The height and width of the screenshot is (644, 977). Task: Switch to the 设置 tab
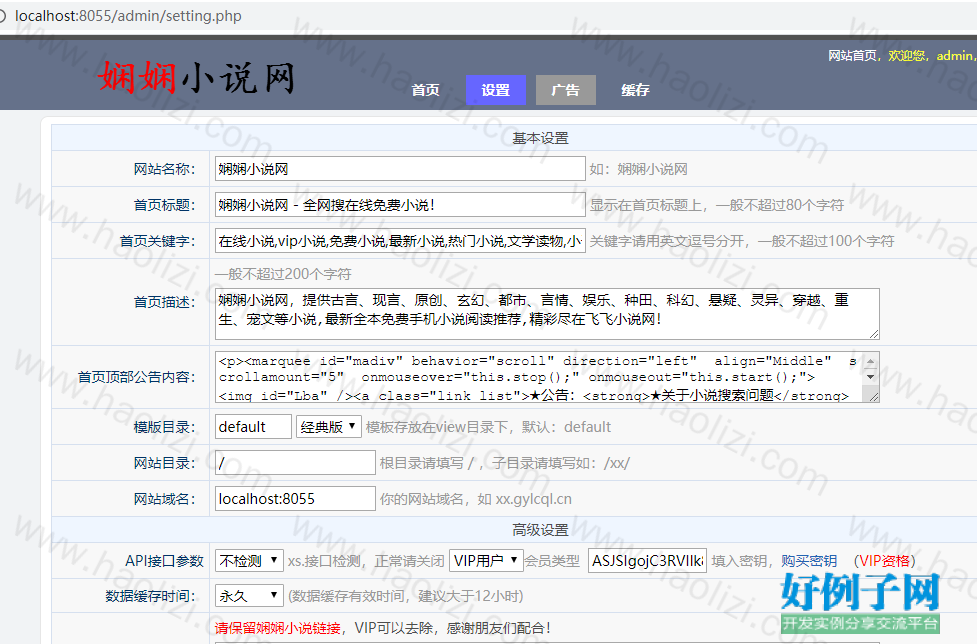point(495,90)
